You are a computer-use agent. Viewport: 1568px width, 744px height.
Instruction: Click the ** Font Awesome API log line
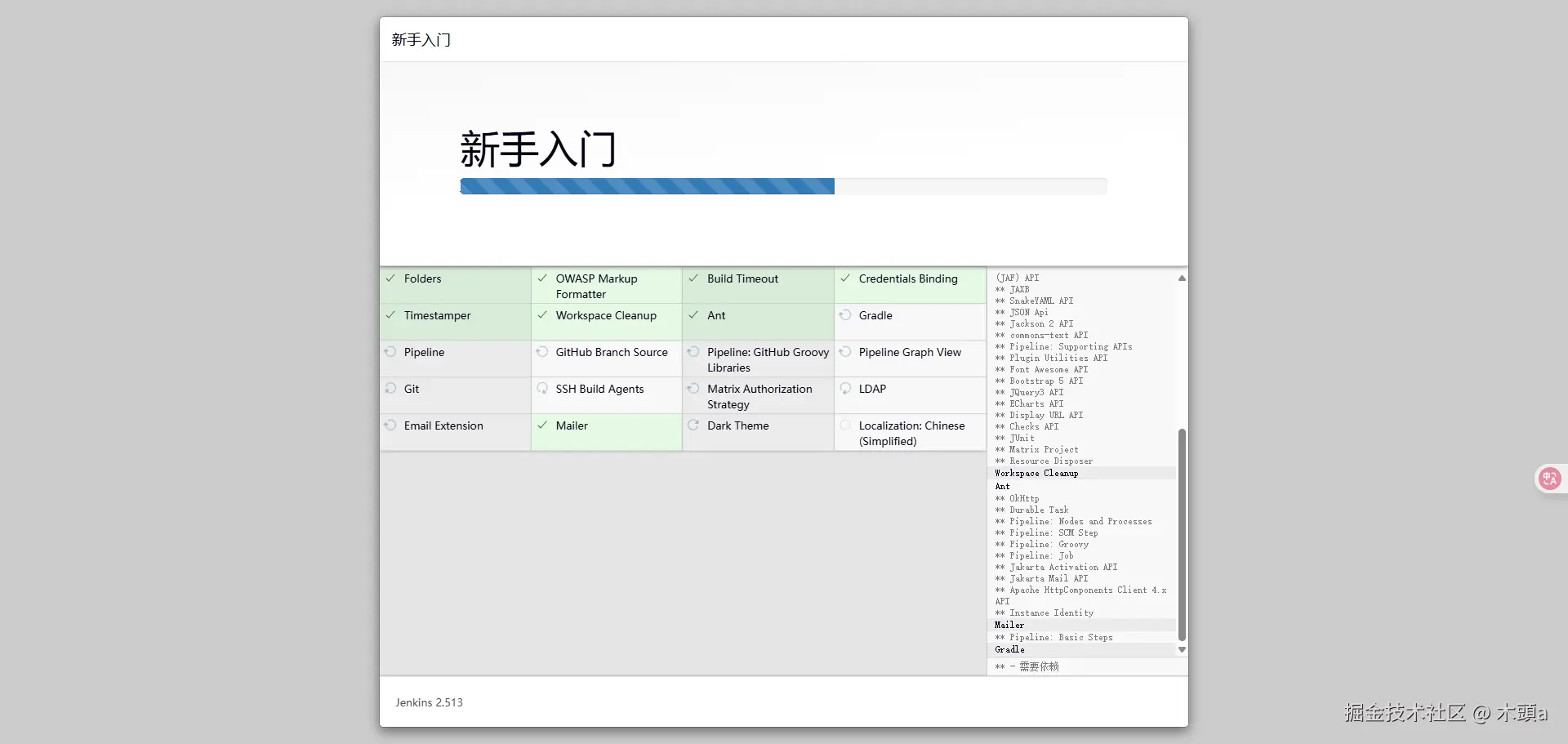(1041, 370)
